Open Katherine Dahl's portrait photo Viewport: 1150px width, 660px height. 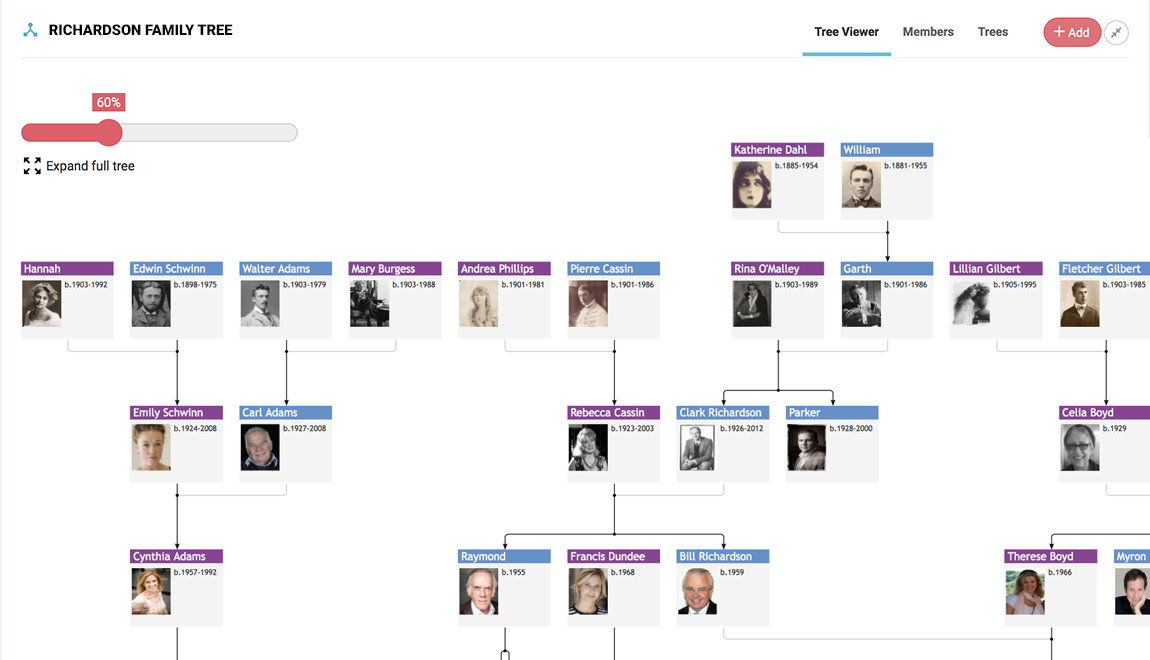click(x=751, y=185)
